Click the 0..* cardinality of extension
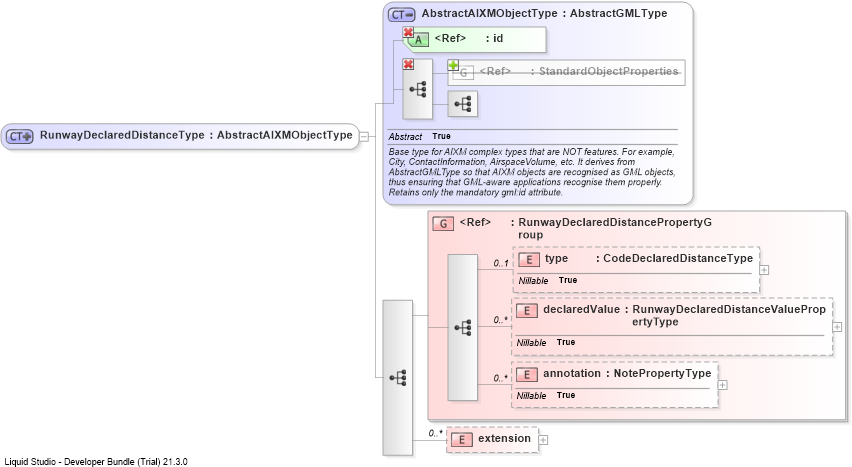Viewport: 852px width, 467px height. [x=435, y=434]
